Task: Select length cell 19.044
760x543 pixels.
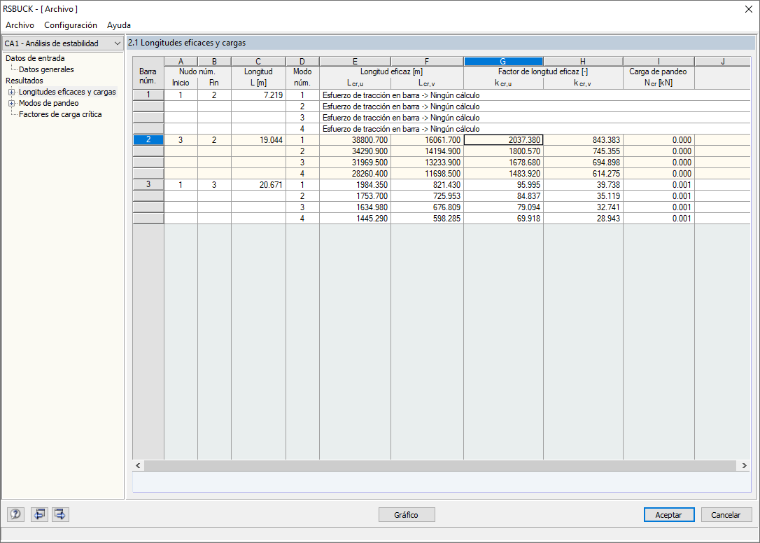Action: click(258, 140)
